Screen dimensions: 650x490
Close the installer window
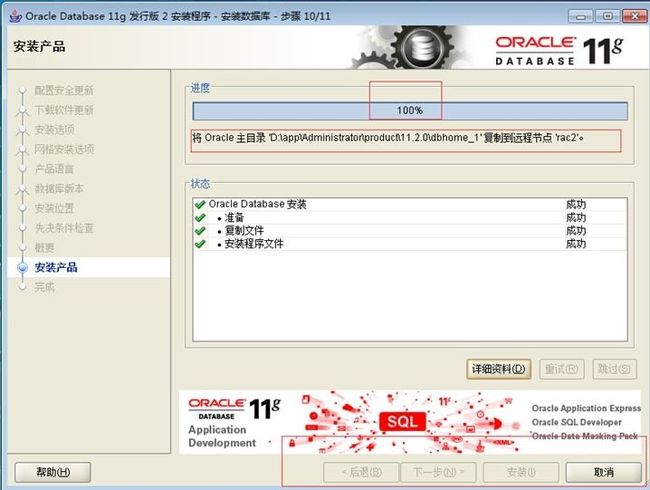(x=634, y=16)
